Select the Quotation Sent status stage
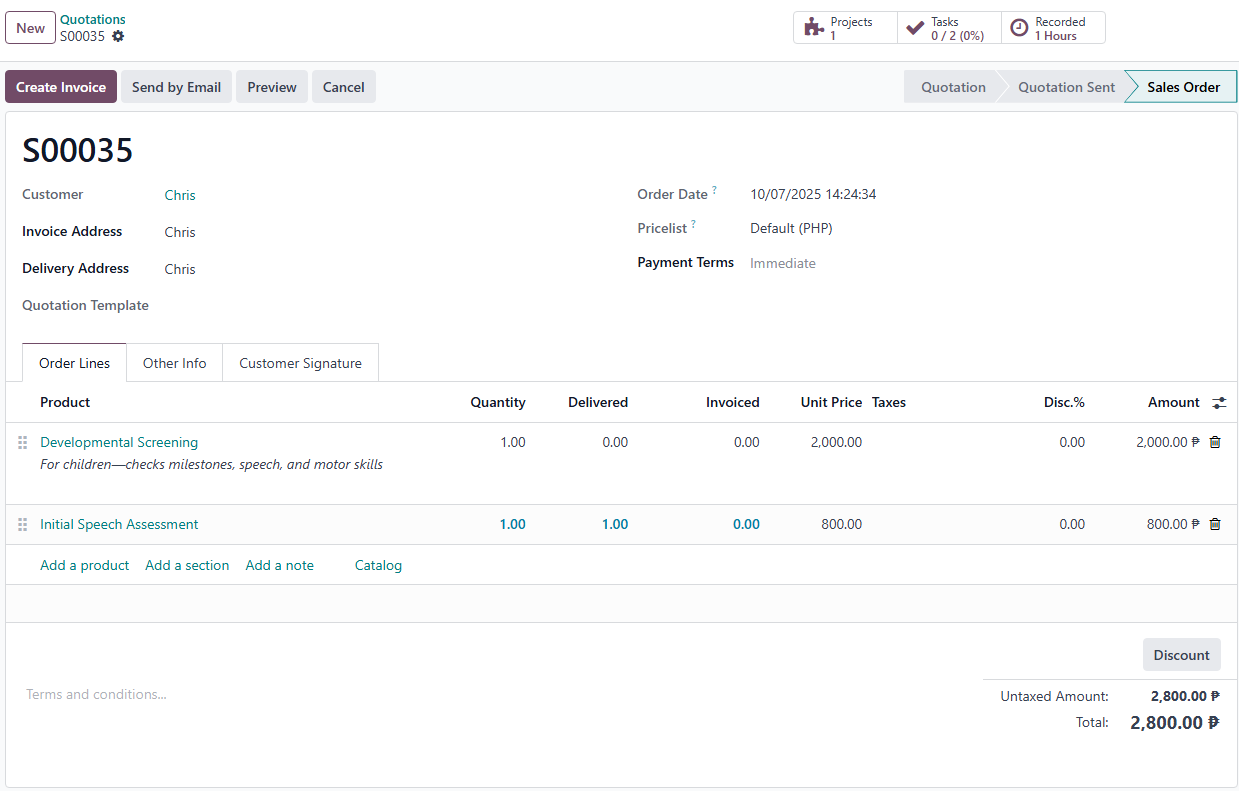This screenshot has height=791, width=1239. pos(1066,87)
